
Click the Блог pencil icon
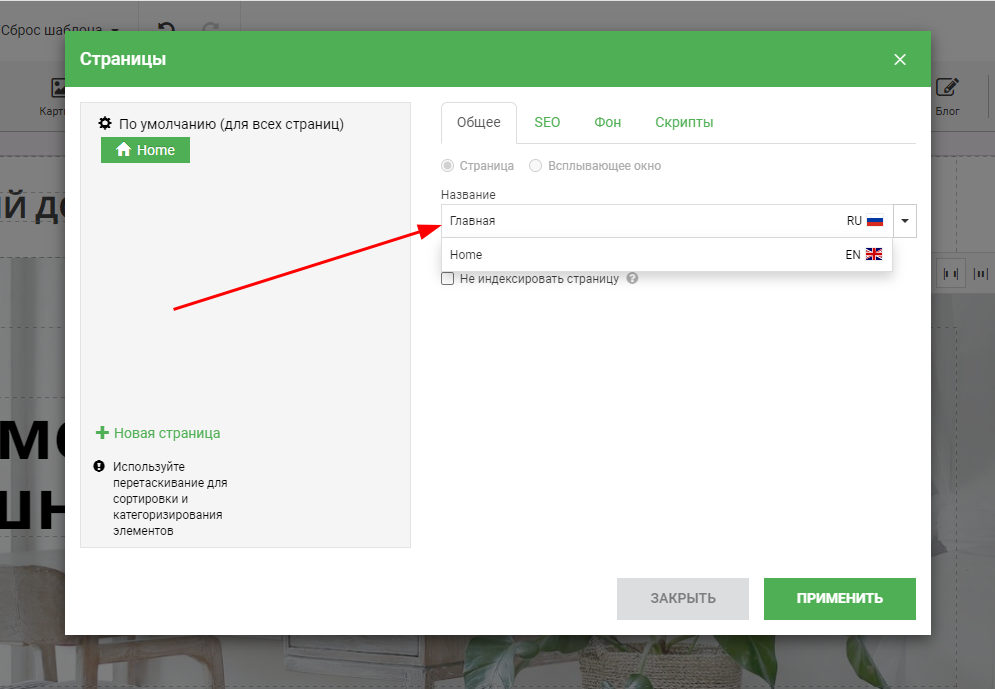[x=946, y=89]
